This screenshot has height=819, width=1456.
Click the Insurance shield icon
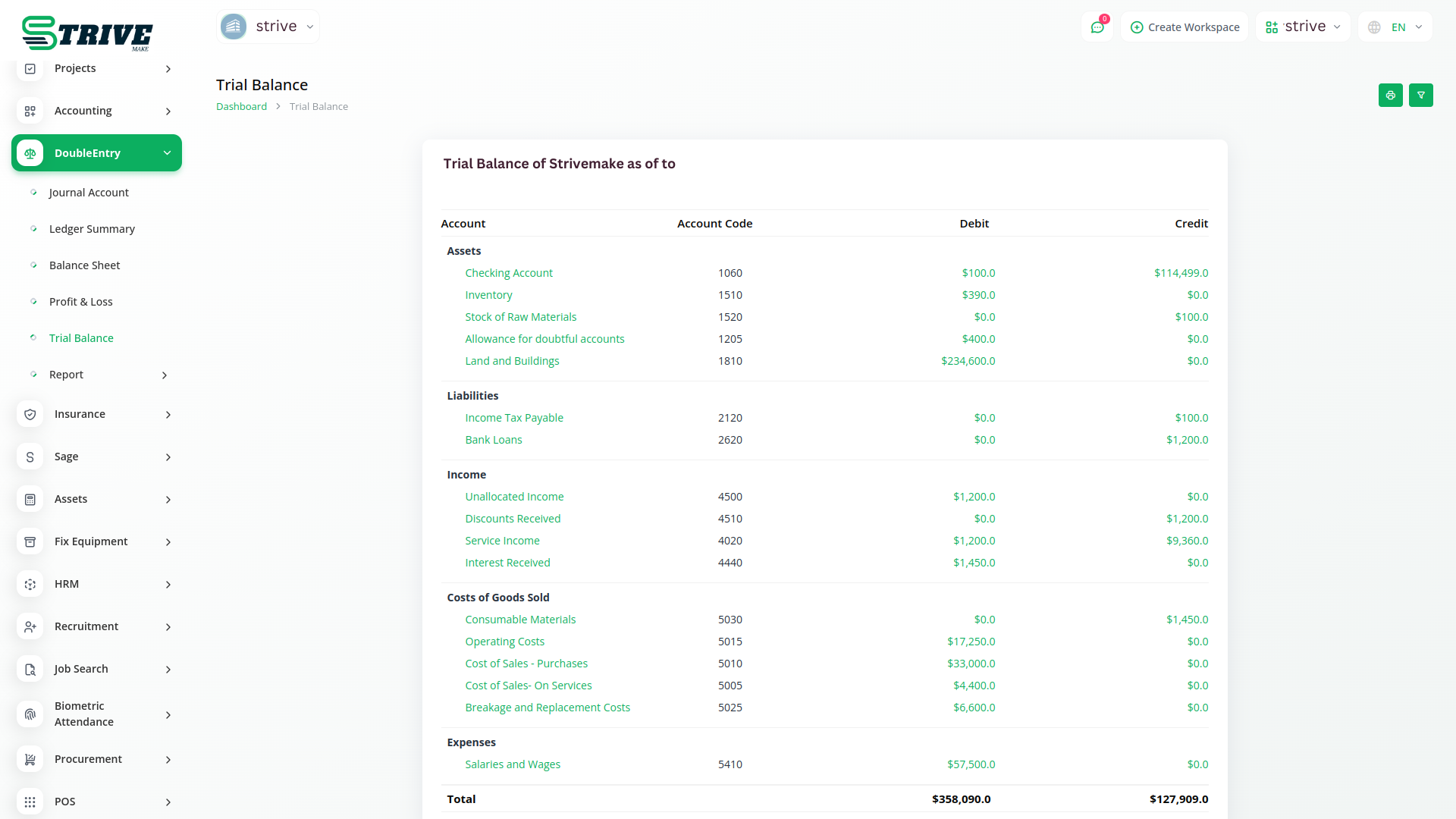(x=30, y=414)
